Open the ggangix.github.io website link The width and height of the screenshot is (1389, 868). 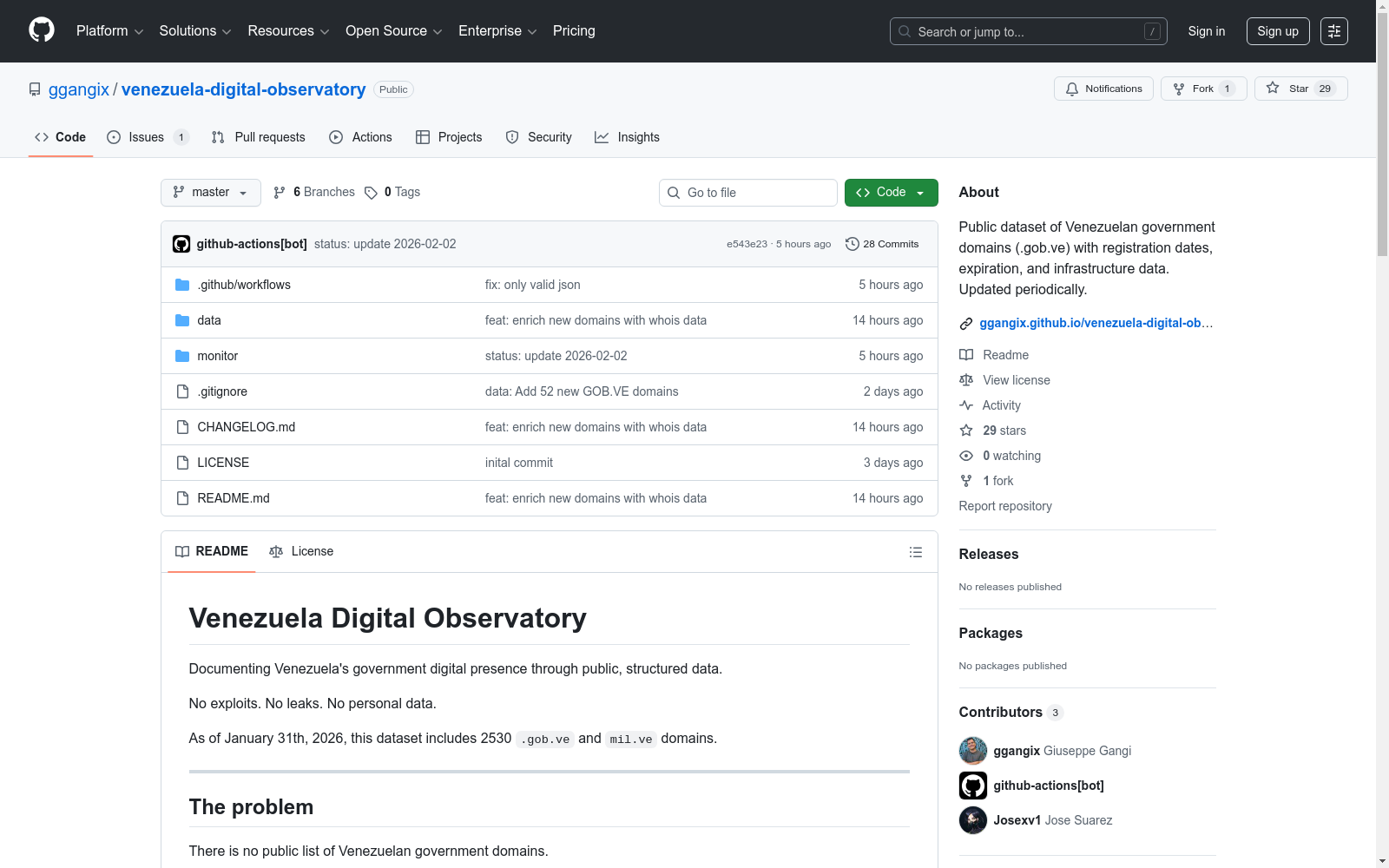point(1096,323)
